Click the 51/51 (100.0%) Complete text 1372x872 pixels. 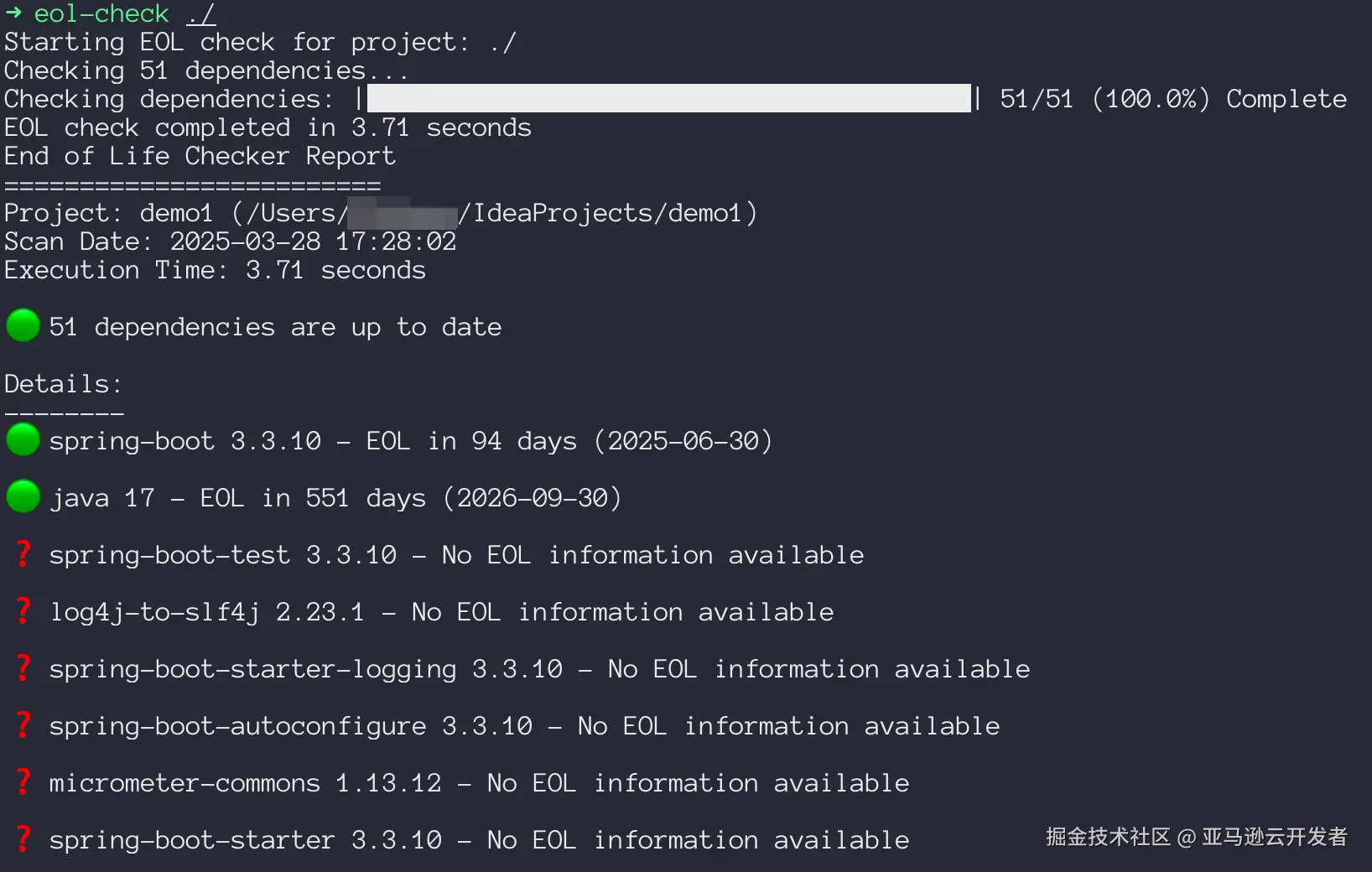(1172, 99)
